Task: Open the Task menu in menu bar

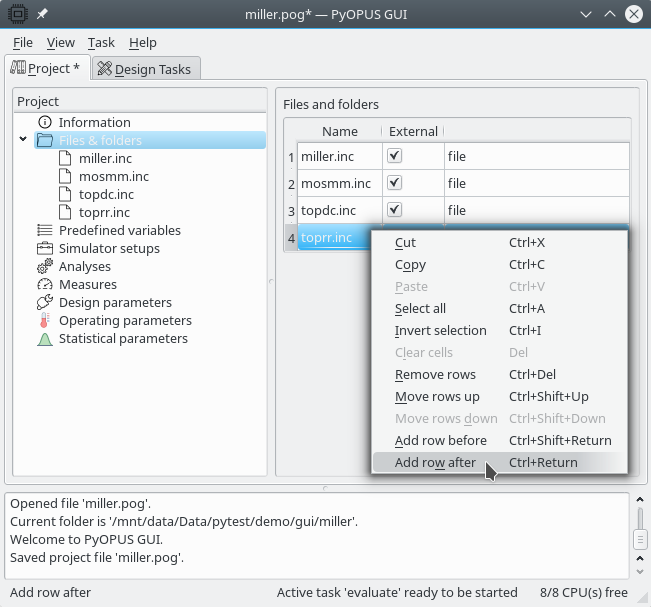Action: 101,43
